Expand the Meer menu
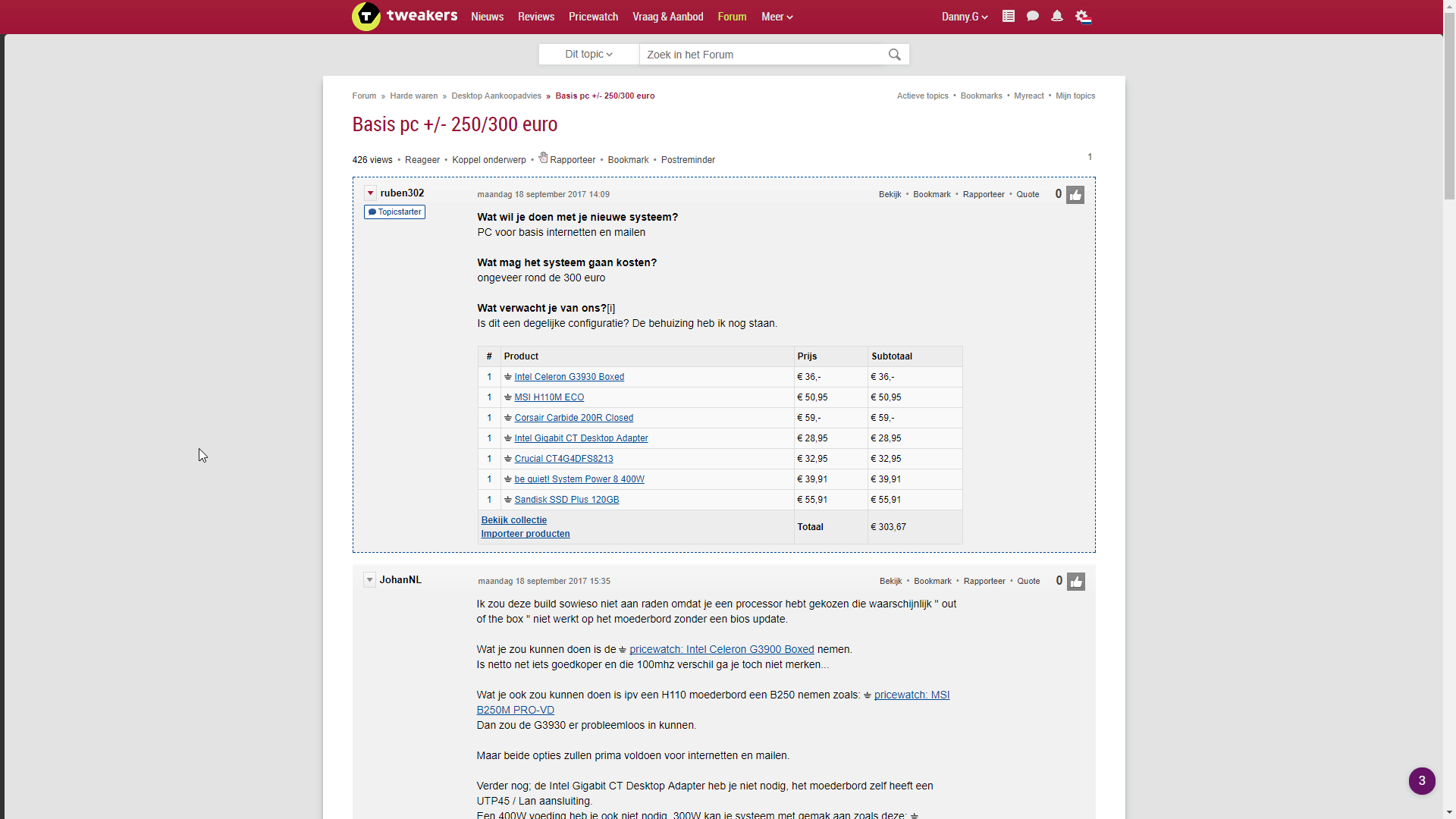Viewport: 1456px width, 819px height. pos(777,17)
